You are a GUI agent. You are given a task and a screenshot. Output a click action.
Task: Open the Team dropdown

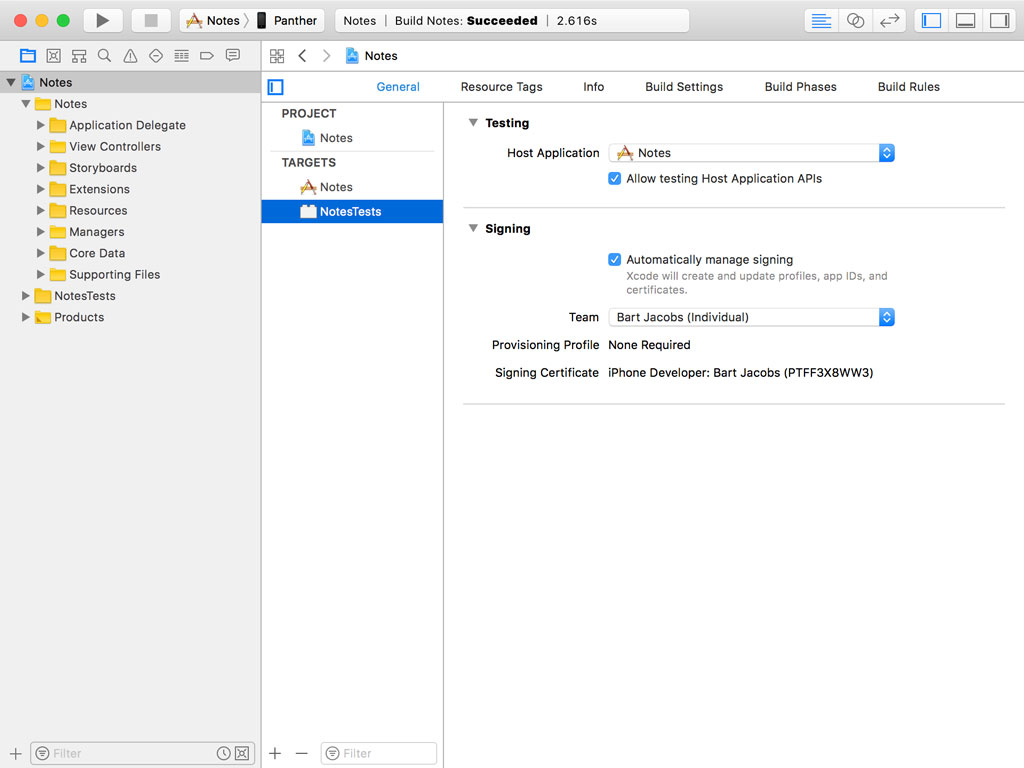(752, 317)
